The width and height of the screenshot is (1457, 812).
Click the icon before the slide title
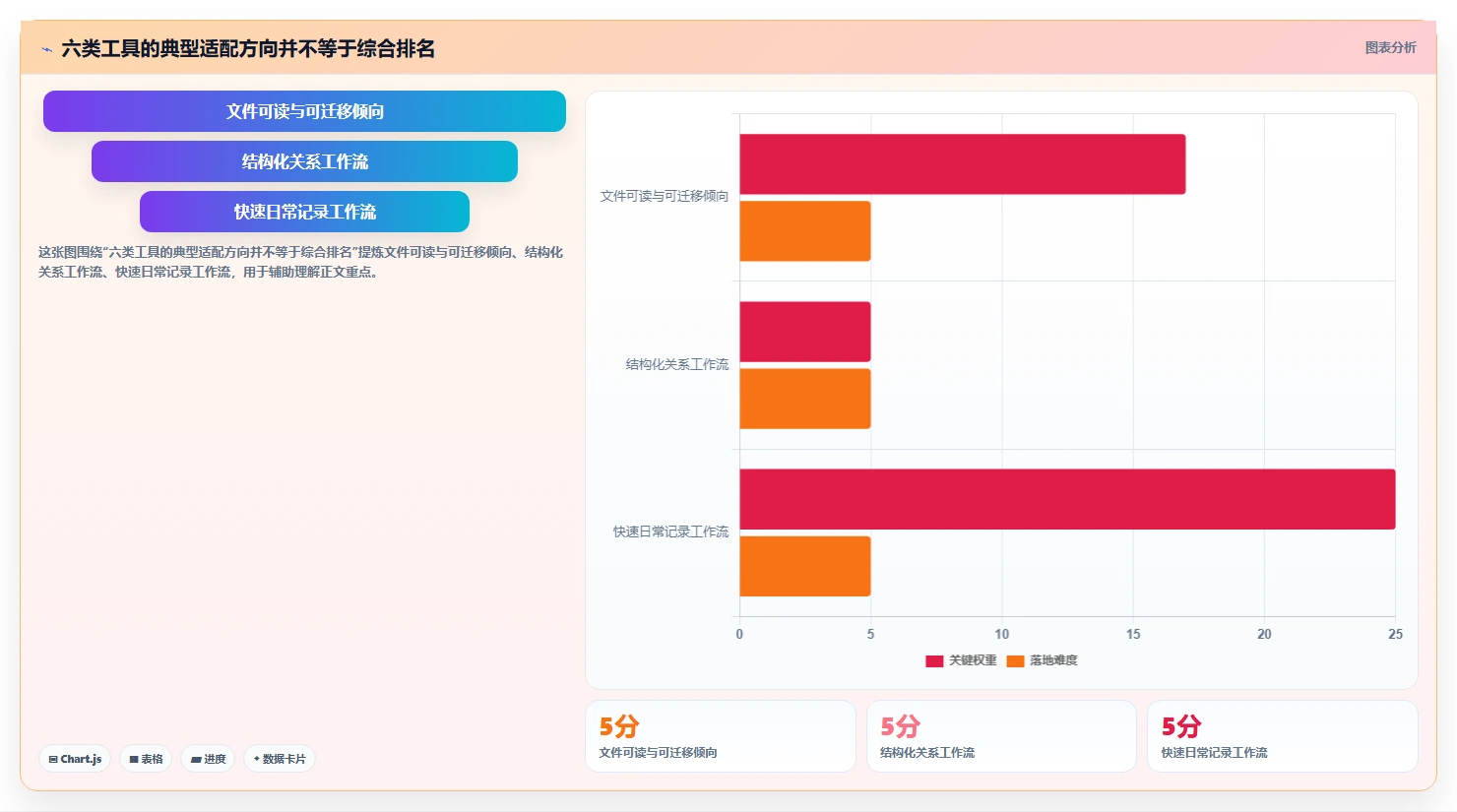[46, 49]
